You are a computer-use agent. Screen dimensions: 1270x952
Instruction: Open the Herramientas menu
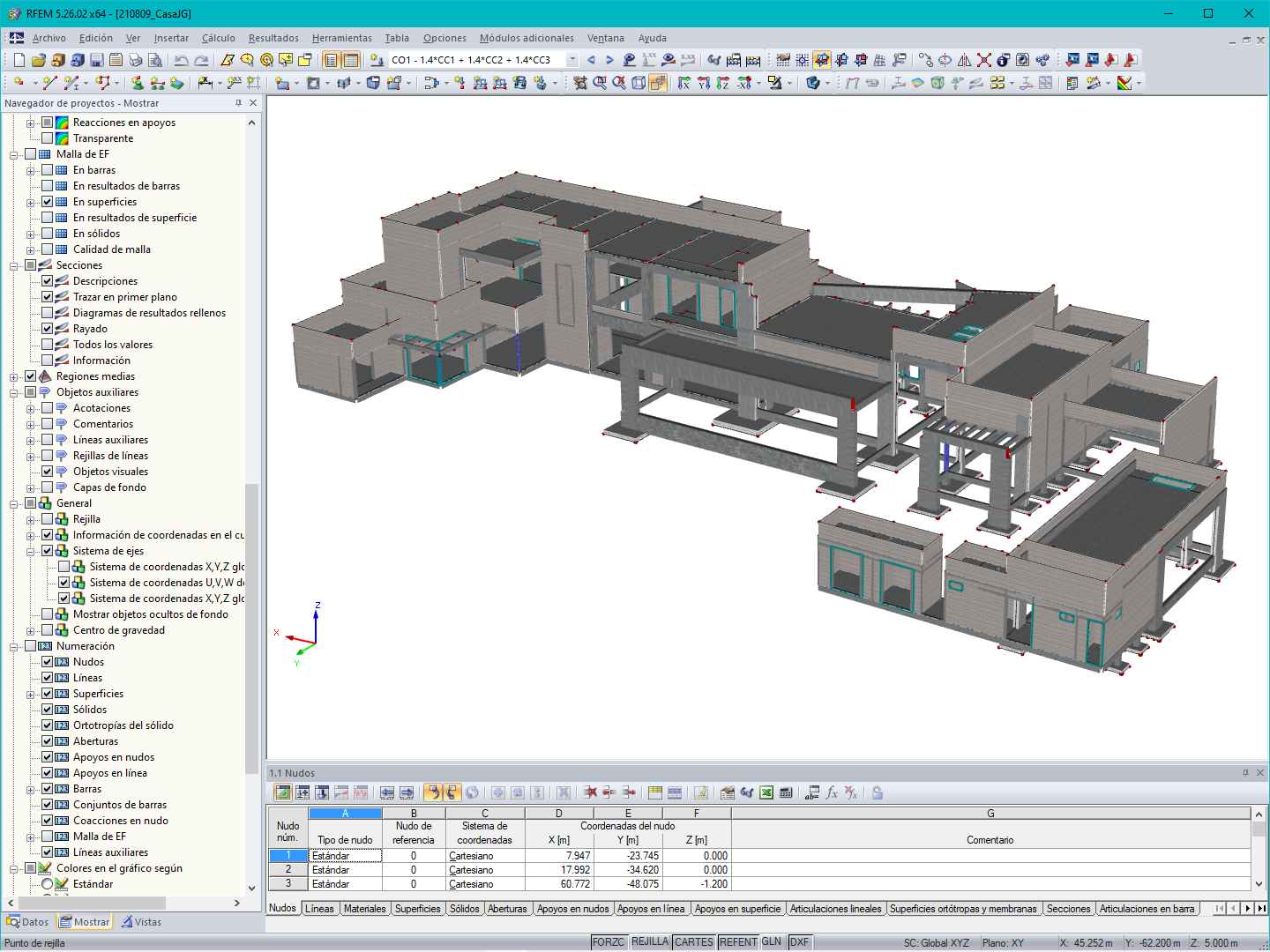click(341, 38)
